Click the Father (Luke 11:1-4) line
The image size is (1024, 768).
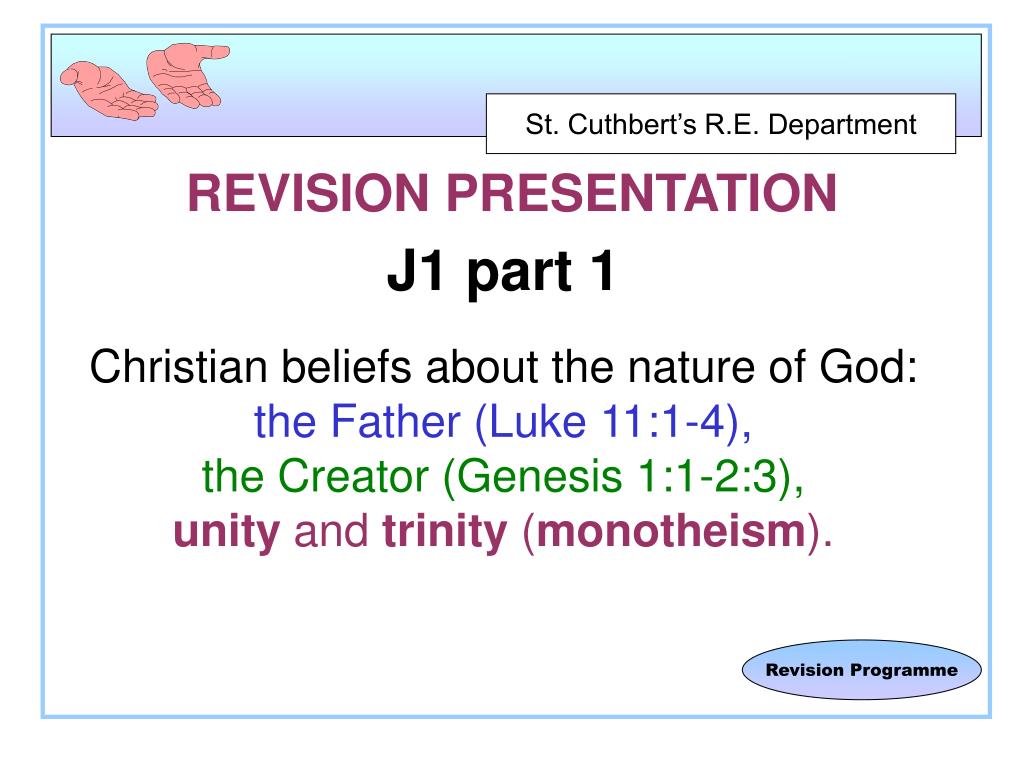coord(503,422)
